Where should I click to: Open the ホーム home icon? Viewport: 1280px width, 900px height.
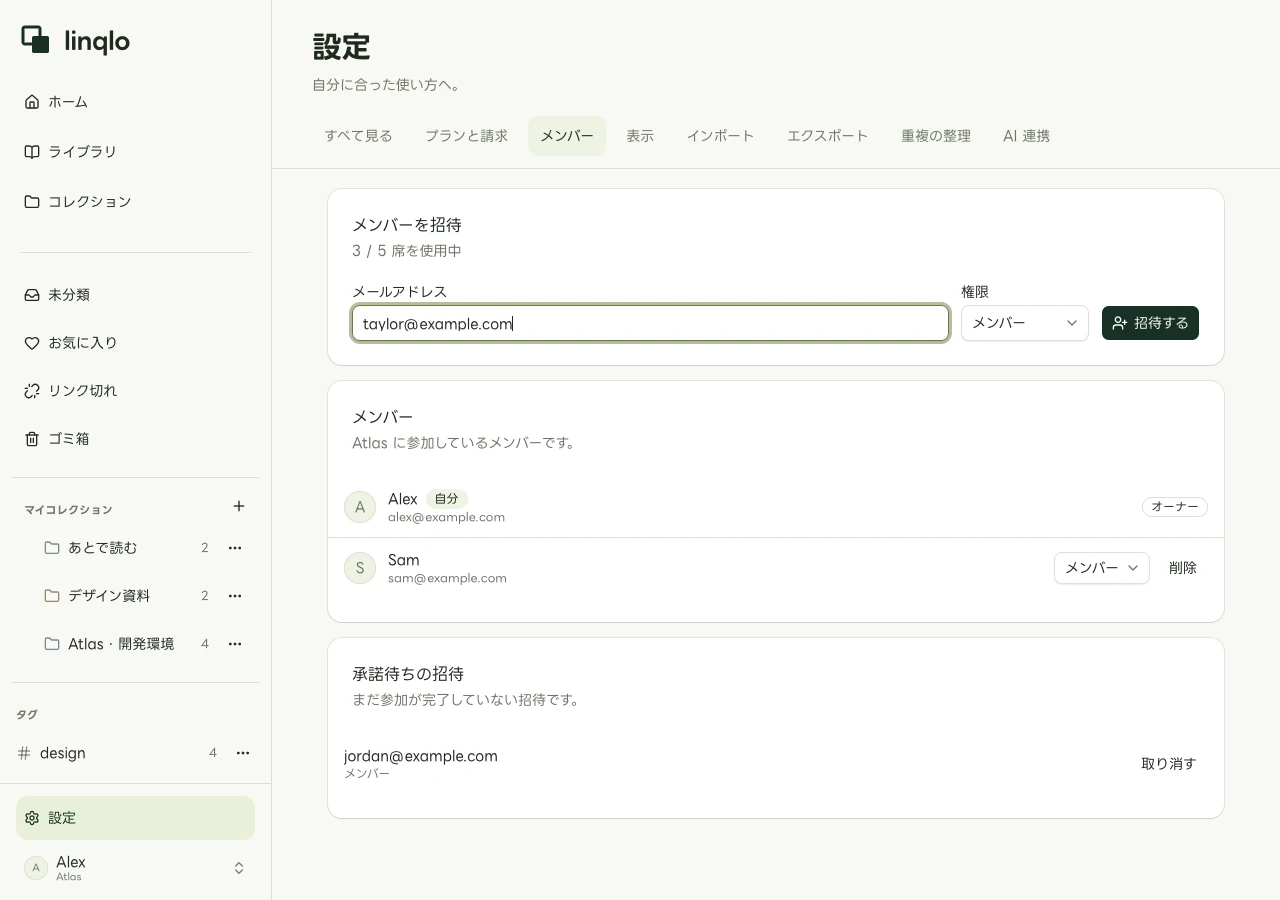[x=32, y=102]
